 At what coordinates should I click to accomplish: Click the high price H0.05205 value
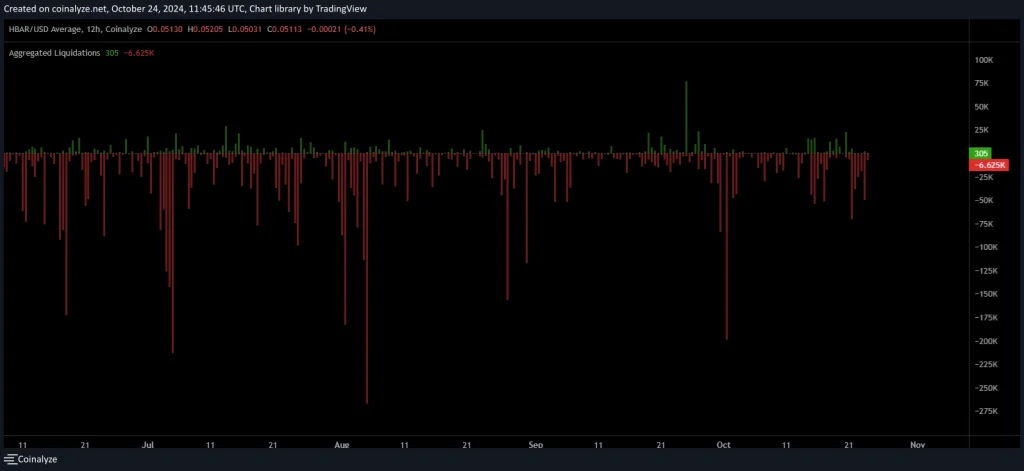point(205,29)
